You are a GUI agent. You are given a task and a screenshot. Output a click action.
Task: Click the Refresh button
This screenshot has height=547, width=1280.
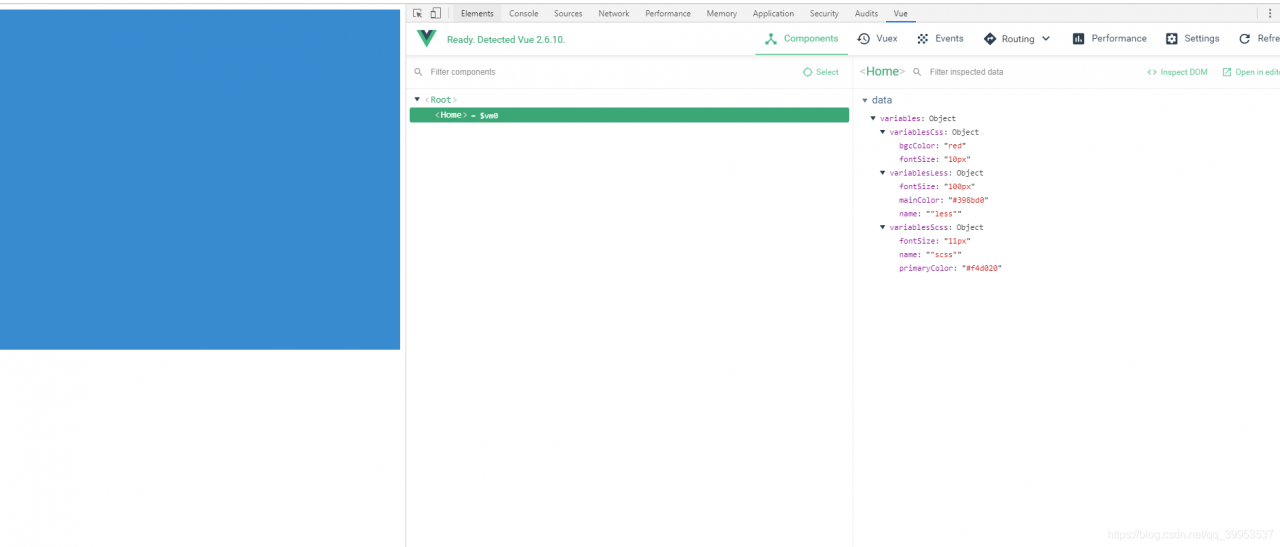1259,39
